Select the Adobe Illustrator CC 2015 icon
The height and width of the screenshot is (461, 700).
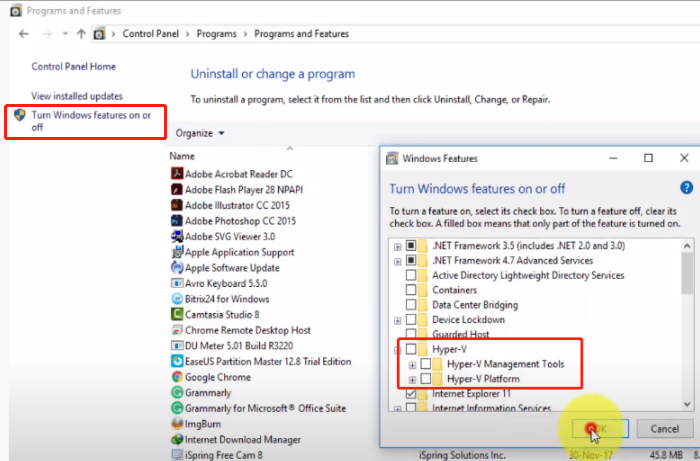point(176,205)
